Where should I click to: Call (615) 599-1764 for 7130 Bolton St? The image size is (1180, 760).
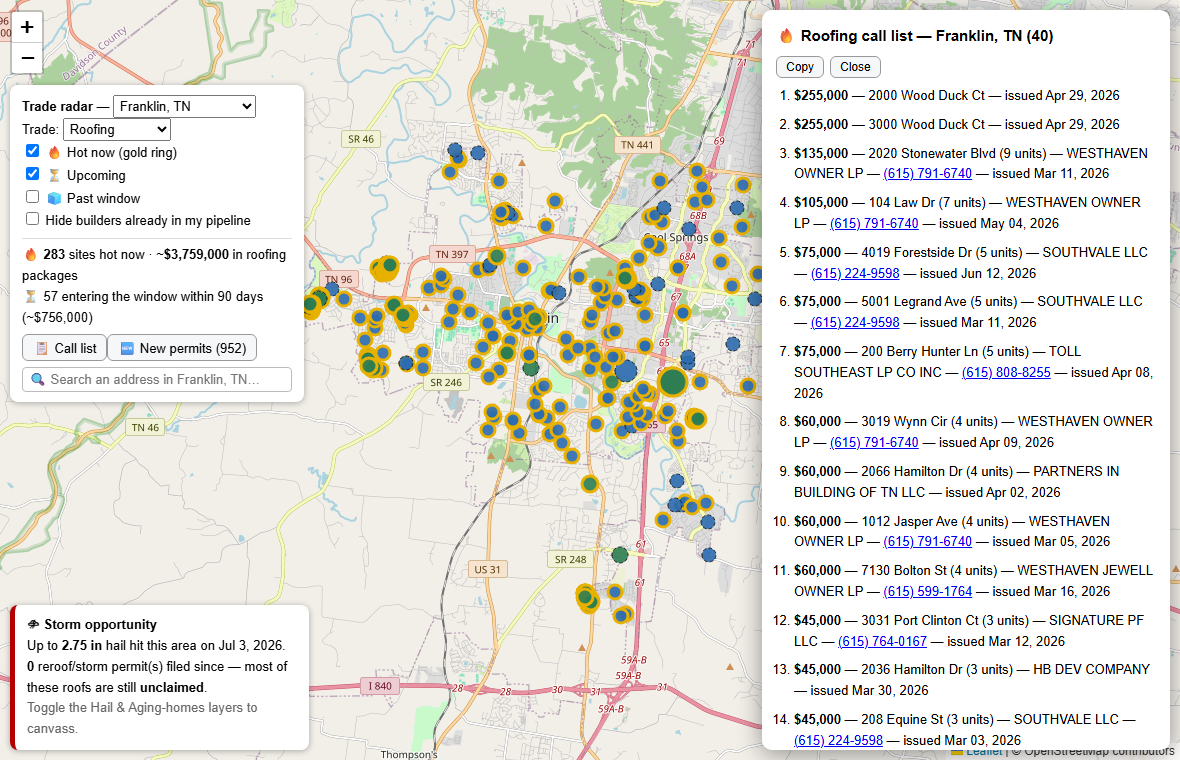pos(927,591)
